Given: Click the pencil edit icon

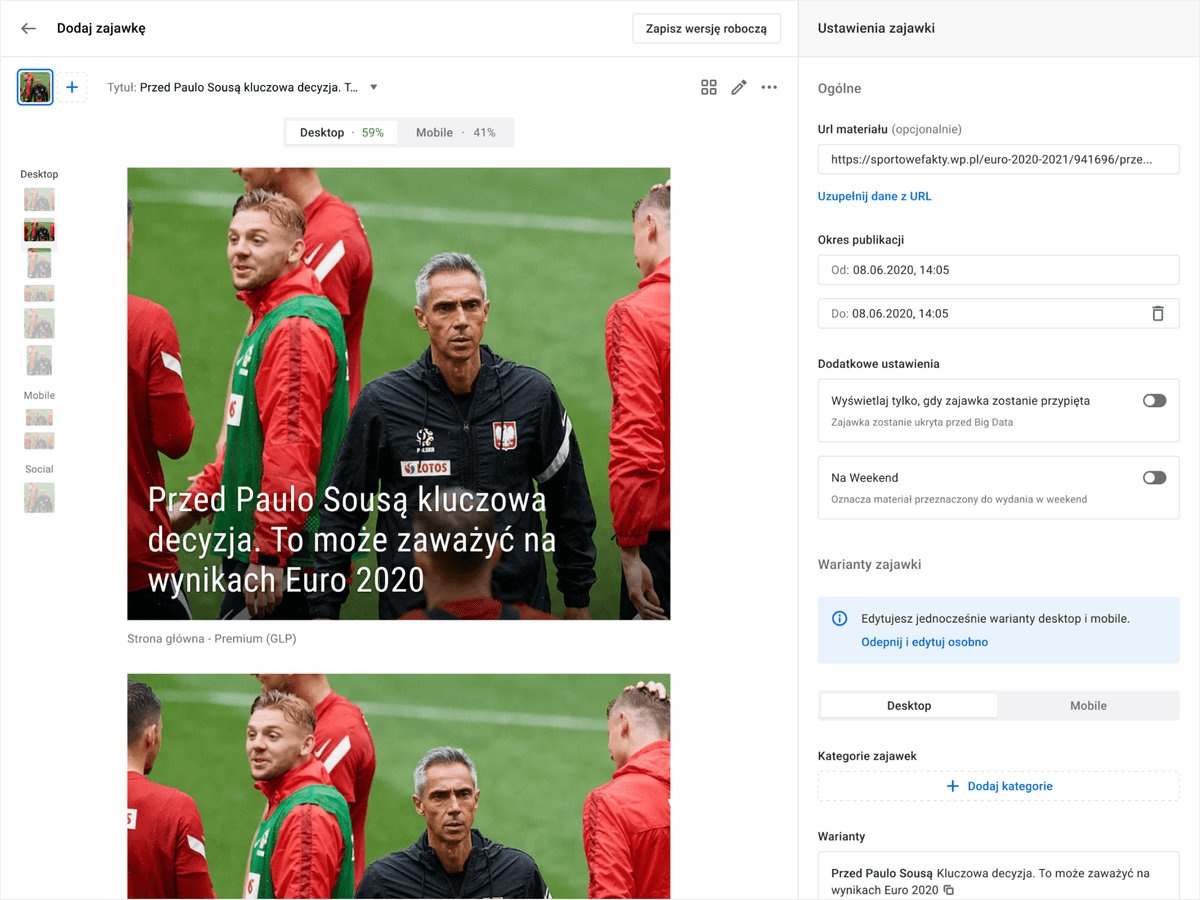Looking at the screenshot, I should click(x=739, y=88).
